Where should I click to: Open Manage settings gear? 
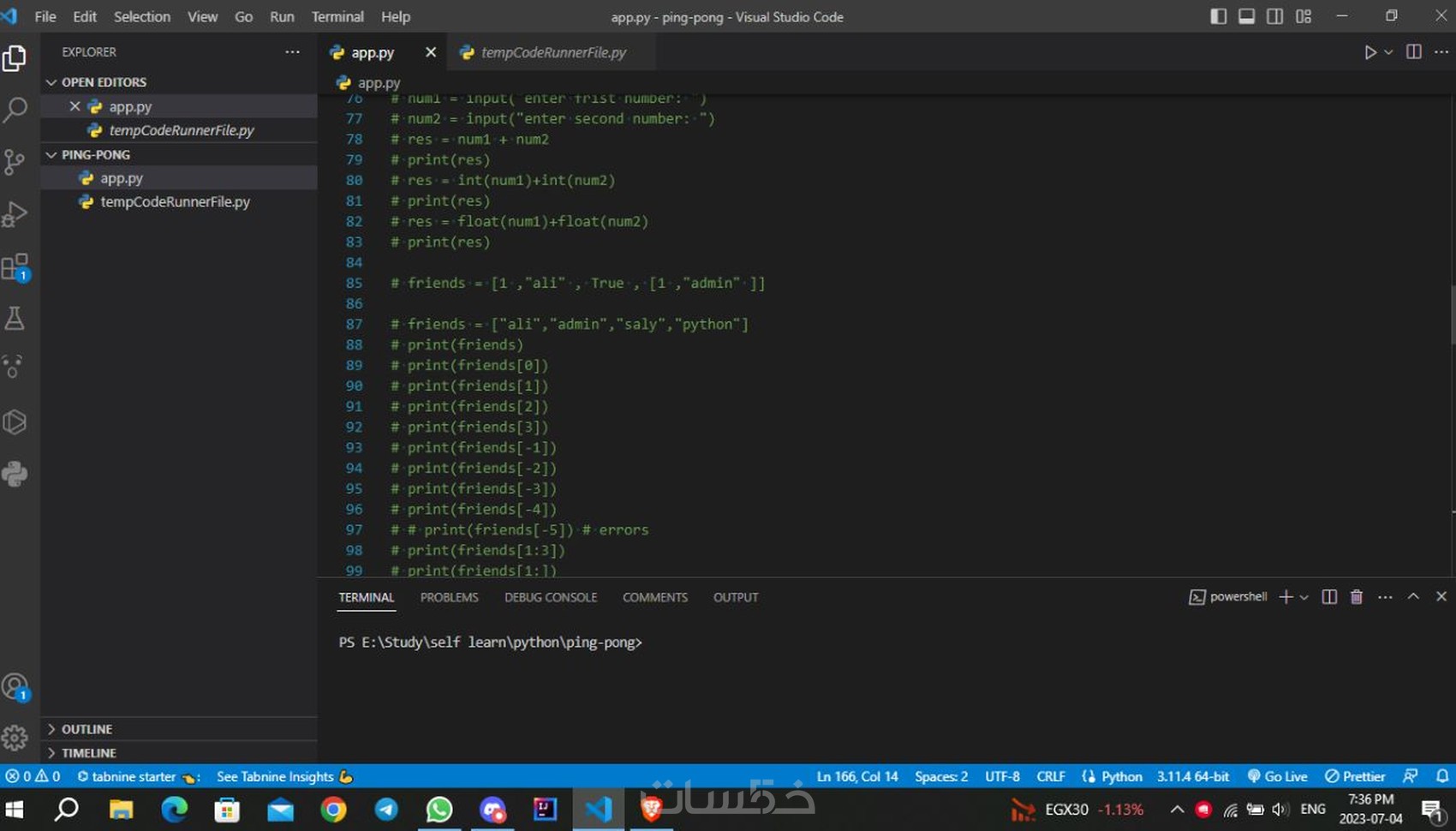[x=15, y=737]
